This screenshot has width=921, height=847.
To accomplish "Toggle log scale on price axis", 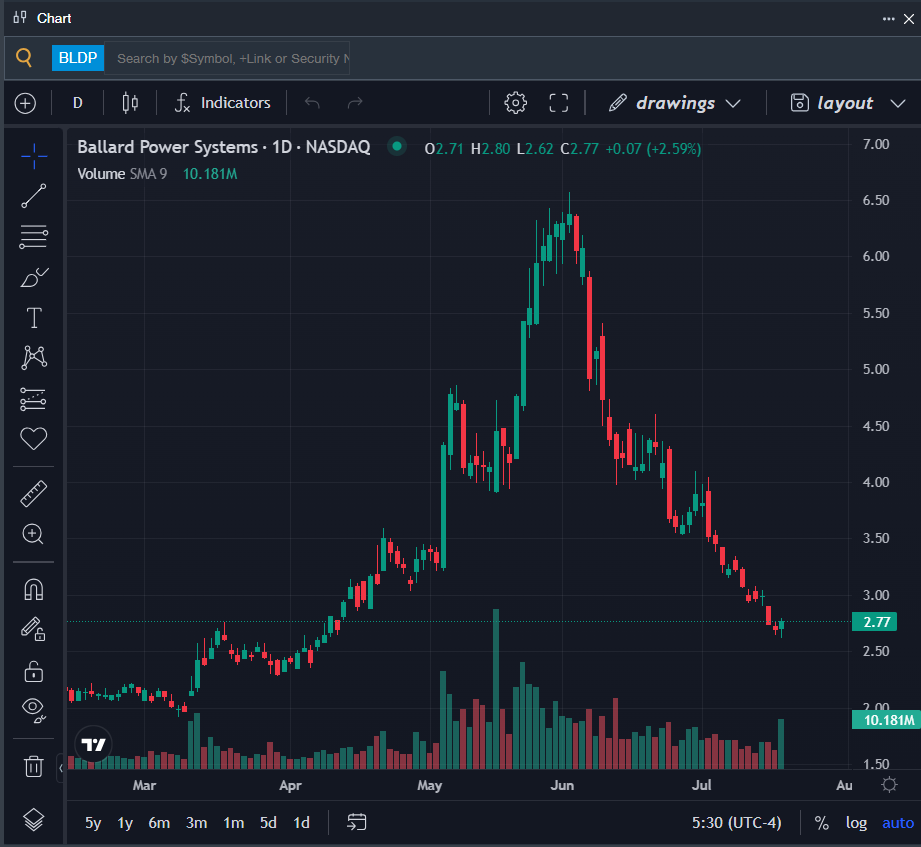I will click(856, 823).
